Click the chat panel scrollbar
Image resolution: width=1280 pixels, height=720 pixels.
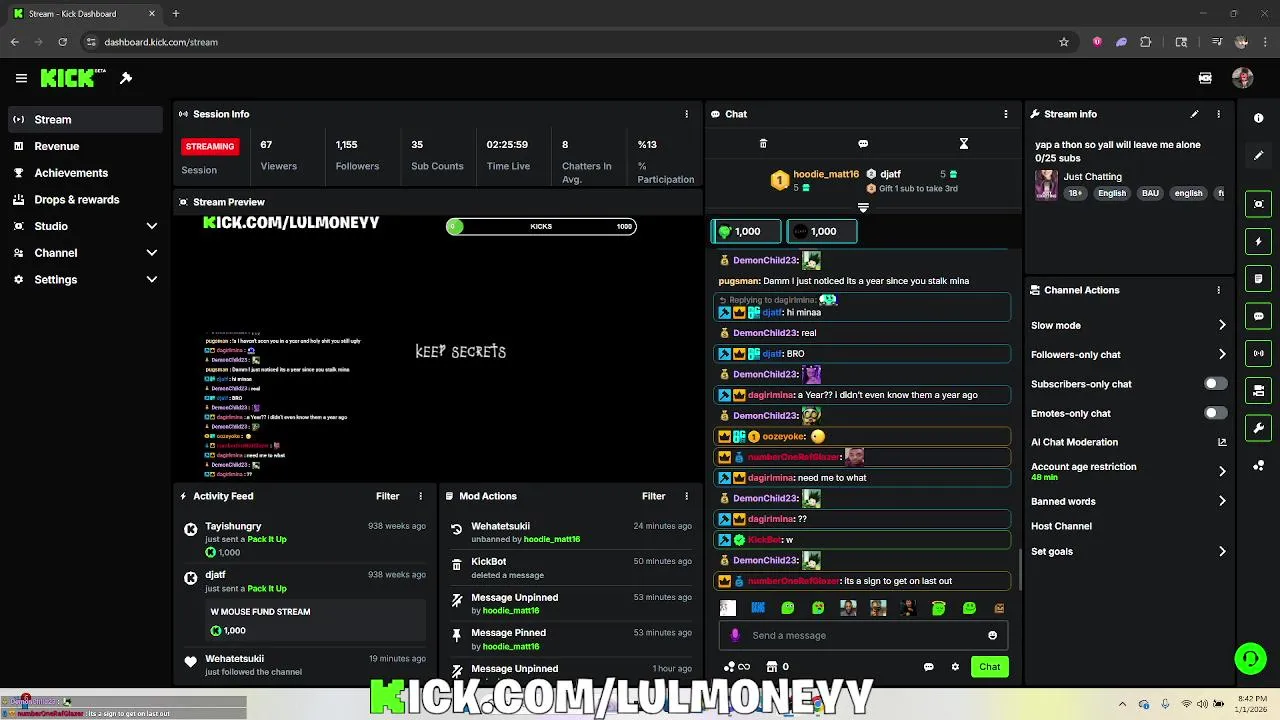pyautogui.click(x=1019, y=570)
